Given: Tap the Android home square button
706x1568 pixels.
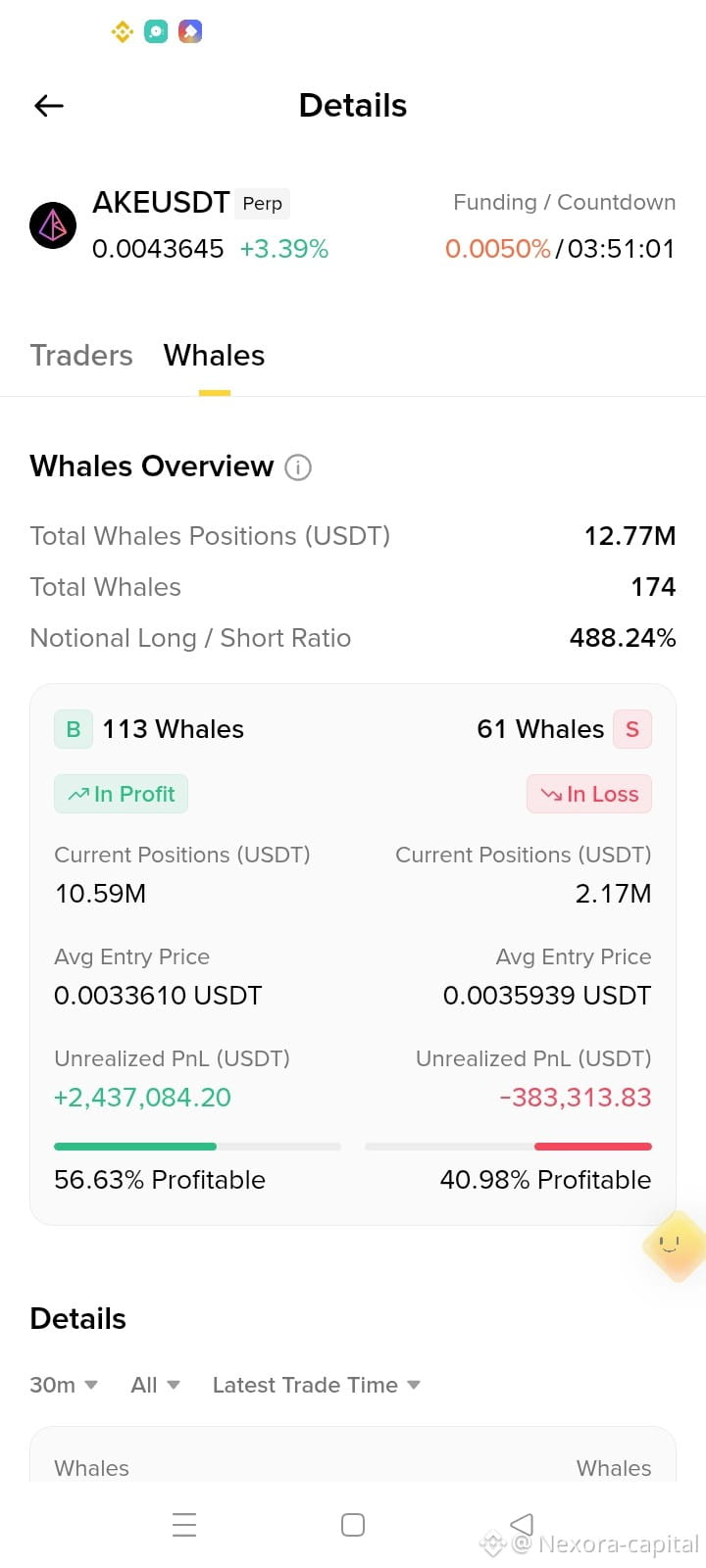Looking at the screenshot, I should coord(353,1525).
